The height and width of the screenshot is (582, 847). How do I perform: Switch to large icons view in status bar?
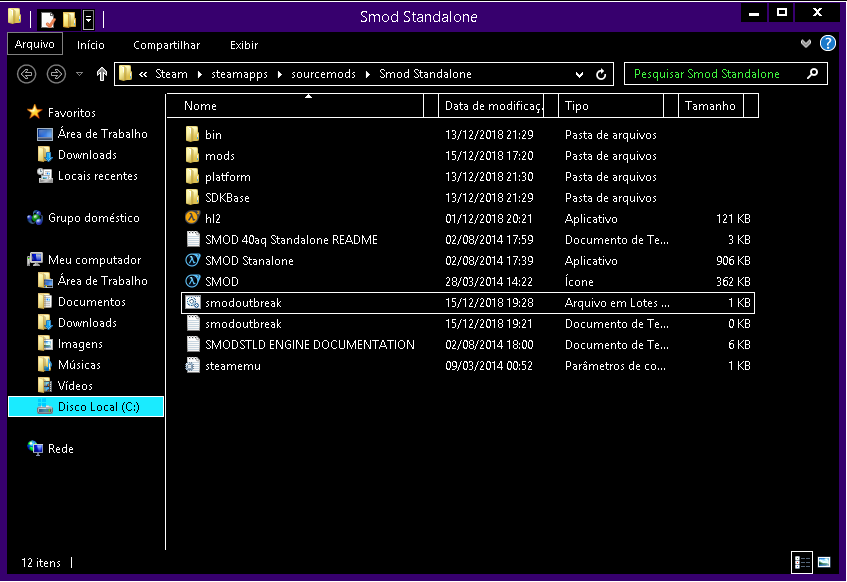pyautogui.click(x=824, y=563)
